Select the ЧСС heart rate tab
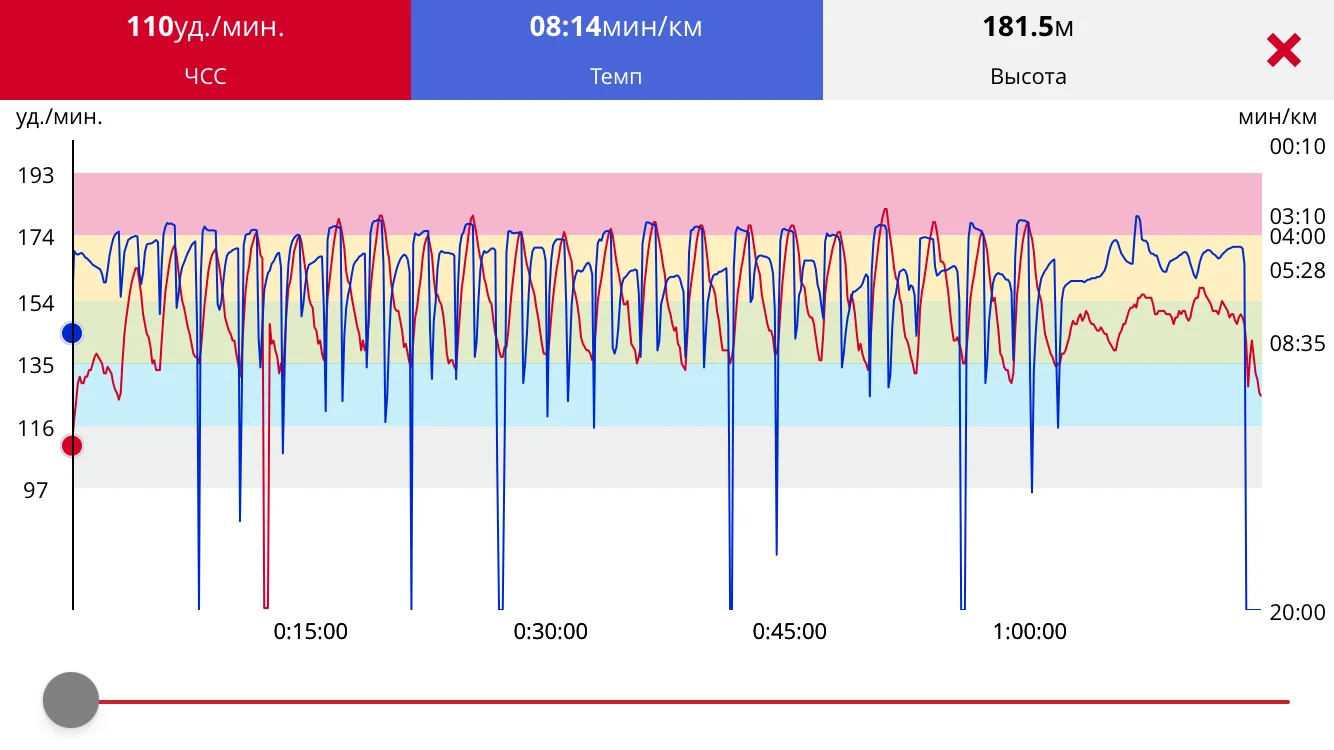This screenshot has height=750, width=1334. (205, 50)
